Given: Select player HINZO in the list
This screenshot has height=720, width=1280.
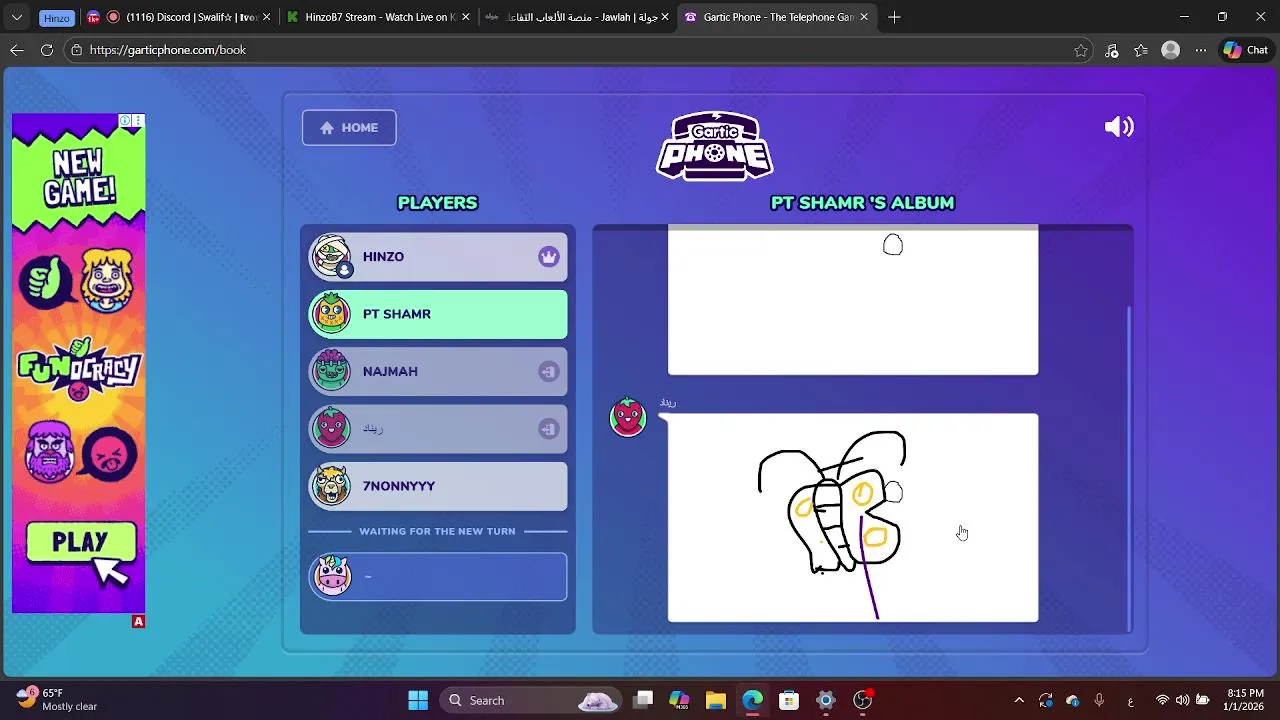Looking at the screenshot, I should pos(438,257).
